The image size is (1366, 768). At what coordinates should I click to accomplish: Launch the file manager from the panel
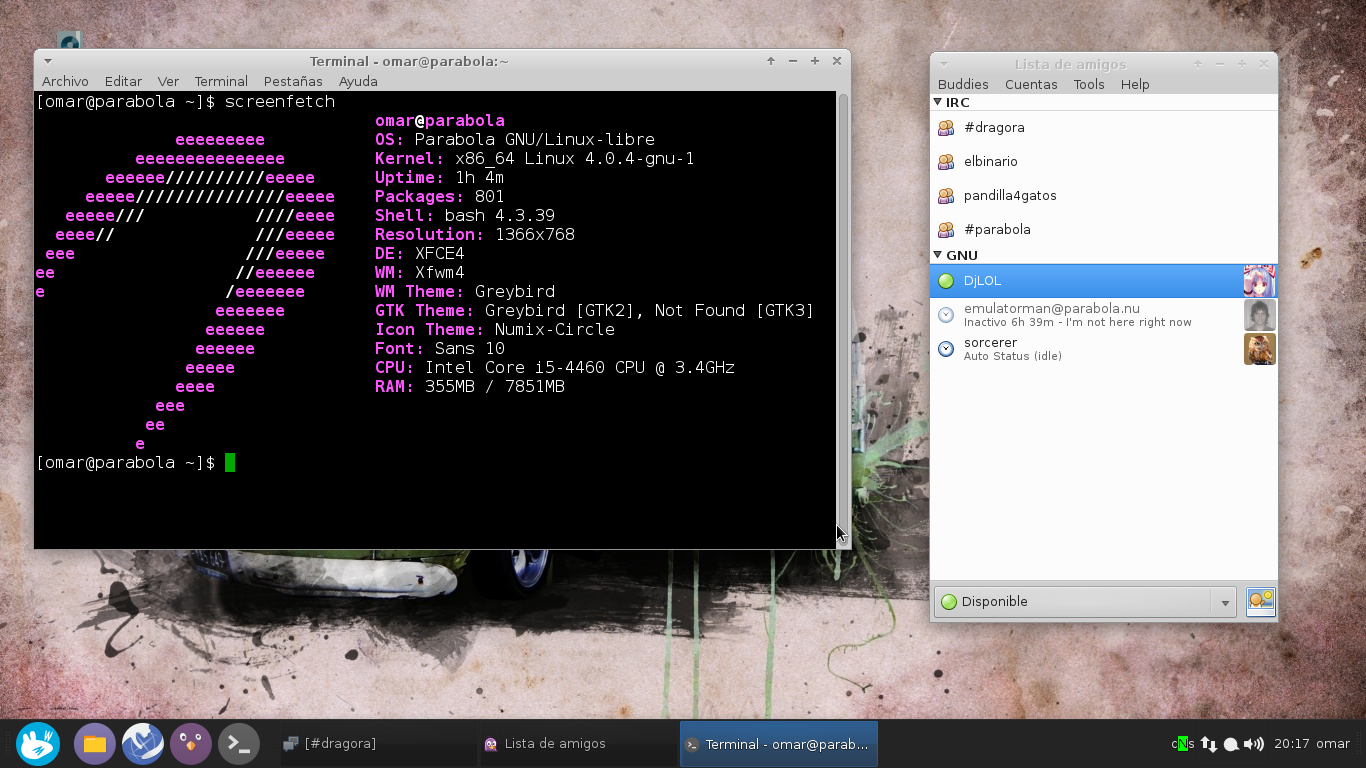(x=95, y=744)
